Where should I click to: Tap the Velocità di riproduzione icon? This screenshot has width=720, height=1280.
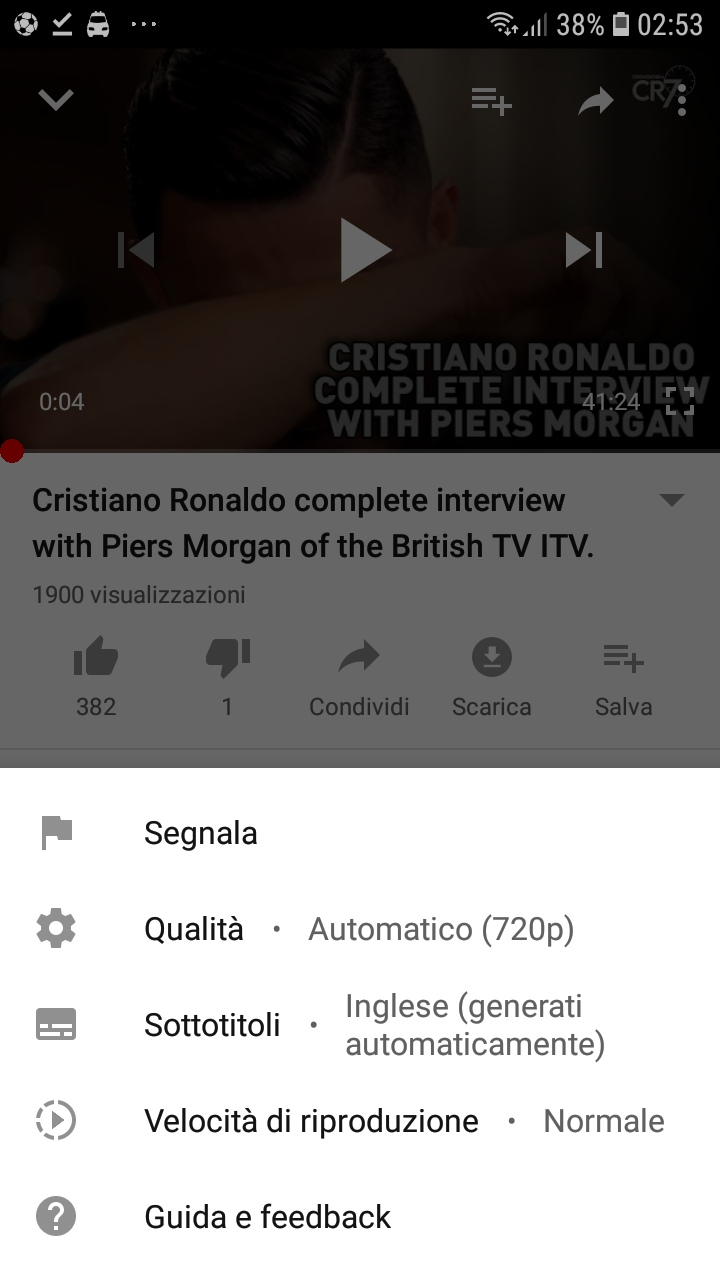pos(56,1120)
